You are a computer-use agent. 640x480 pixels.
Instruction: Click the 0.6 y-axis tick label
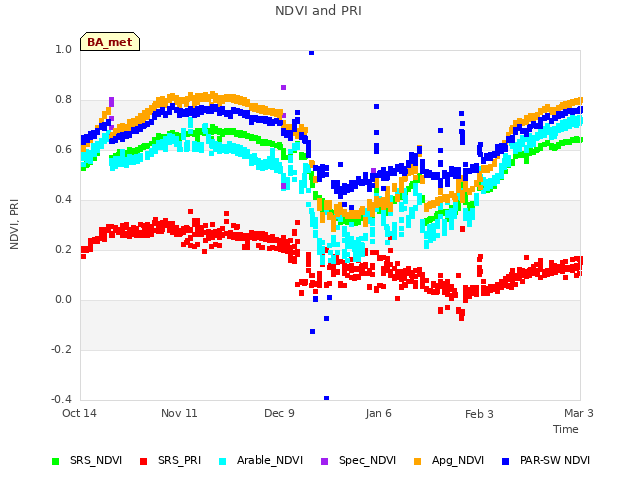click(63, 149)
